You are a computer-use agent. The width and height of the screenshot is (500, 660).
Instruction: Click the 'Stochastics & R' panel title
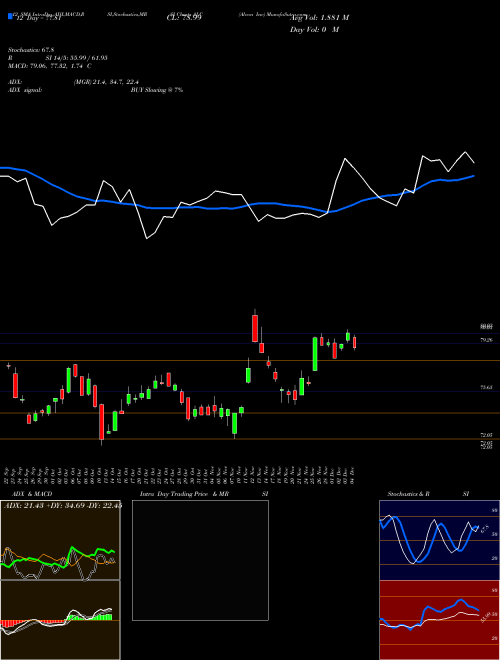pos(409,494)
